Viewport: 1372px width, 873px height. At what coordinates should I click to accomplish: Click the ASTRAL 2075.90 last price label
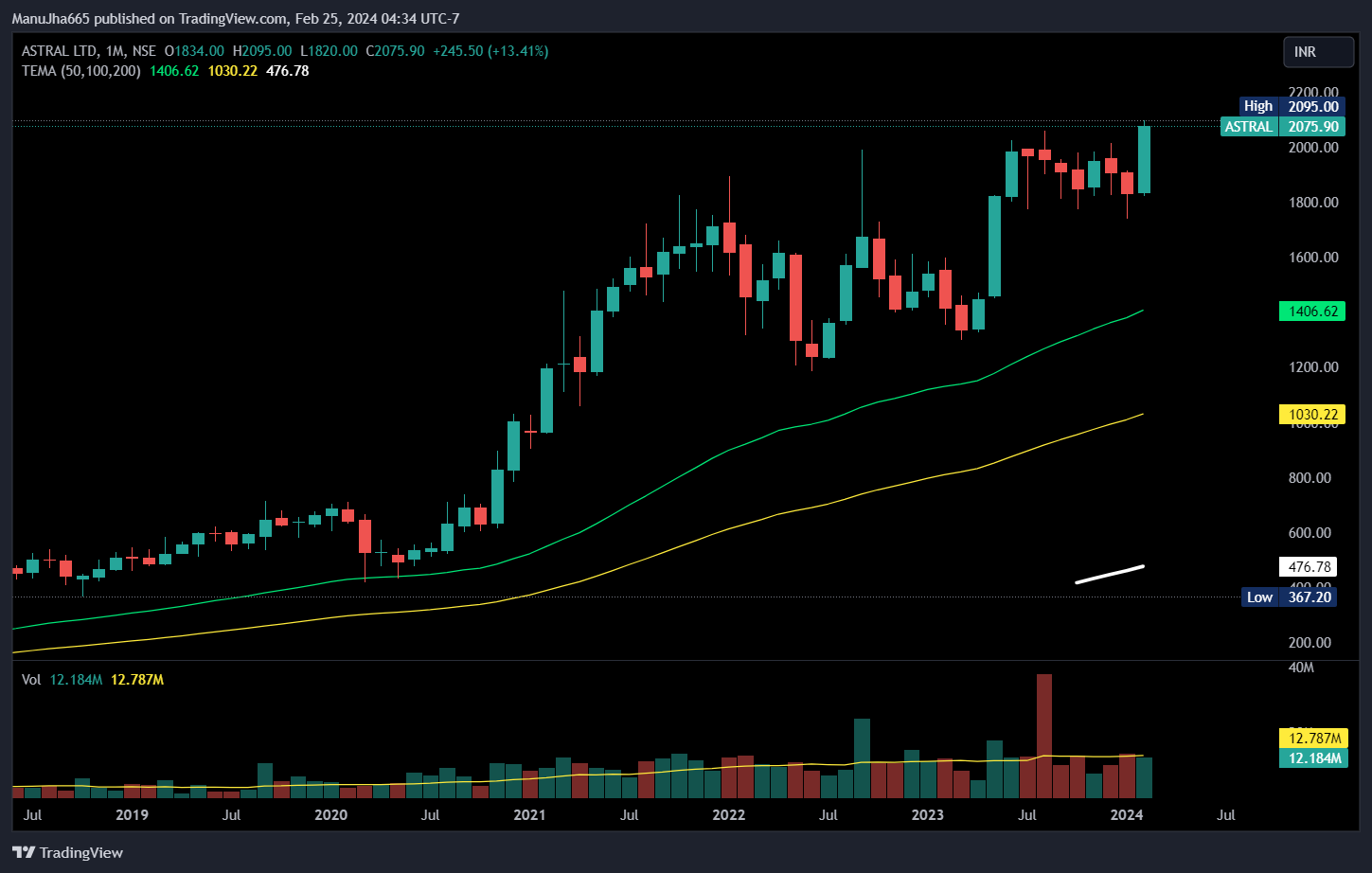tap(1283, 127)
